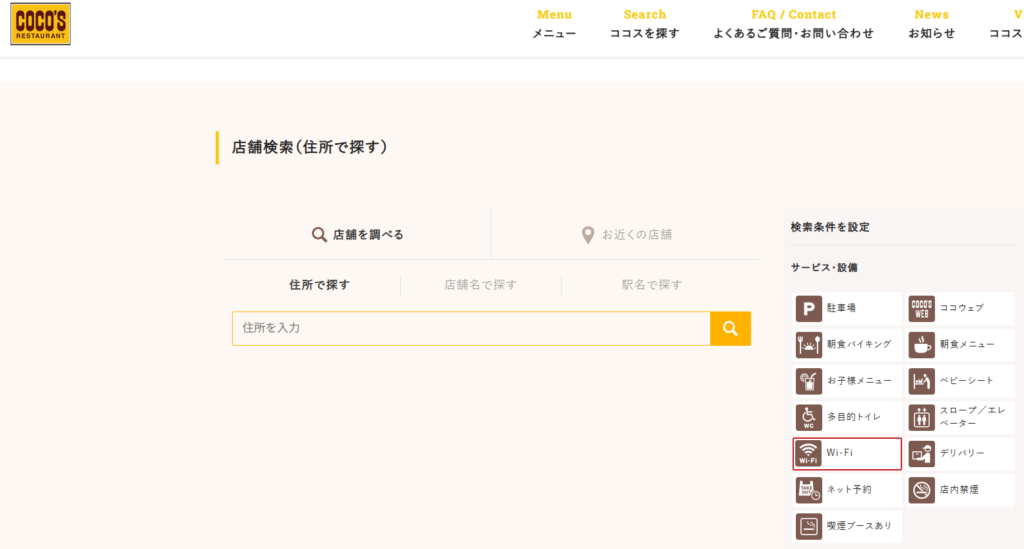The image size is (1024, 549).
Task: Click the magnifier icon beside 店舗を調べる
Action: tap(319, 234)
